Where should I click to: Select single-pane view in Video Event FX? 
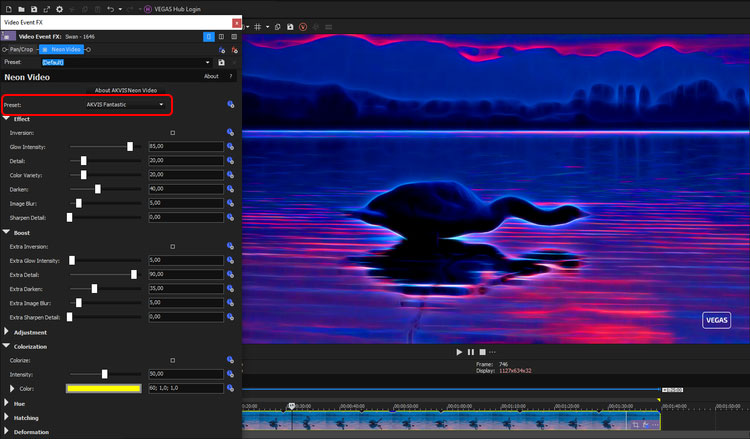[209, 36]
